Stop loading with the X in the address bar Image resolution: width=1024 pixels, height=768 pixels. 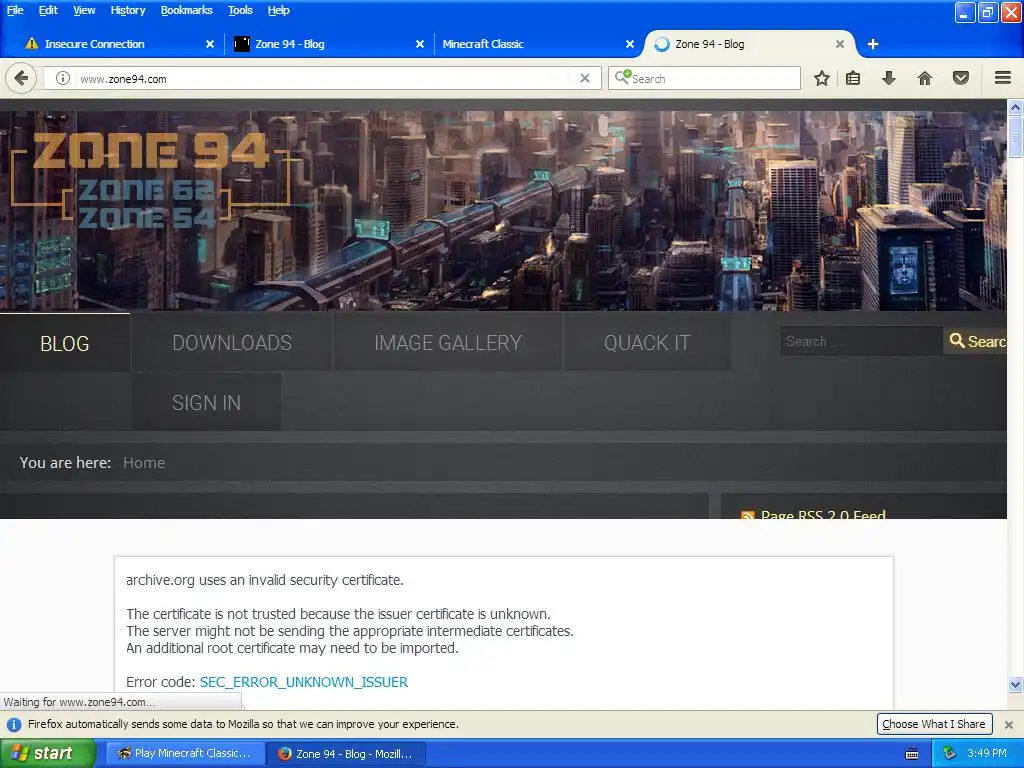tap(585, 78)
